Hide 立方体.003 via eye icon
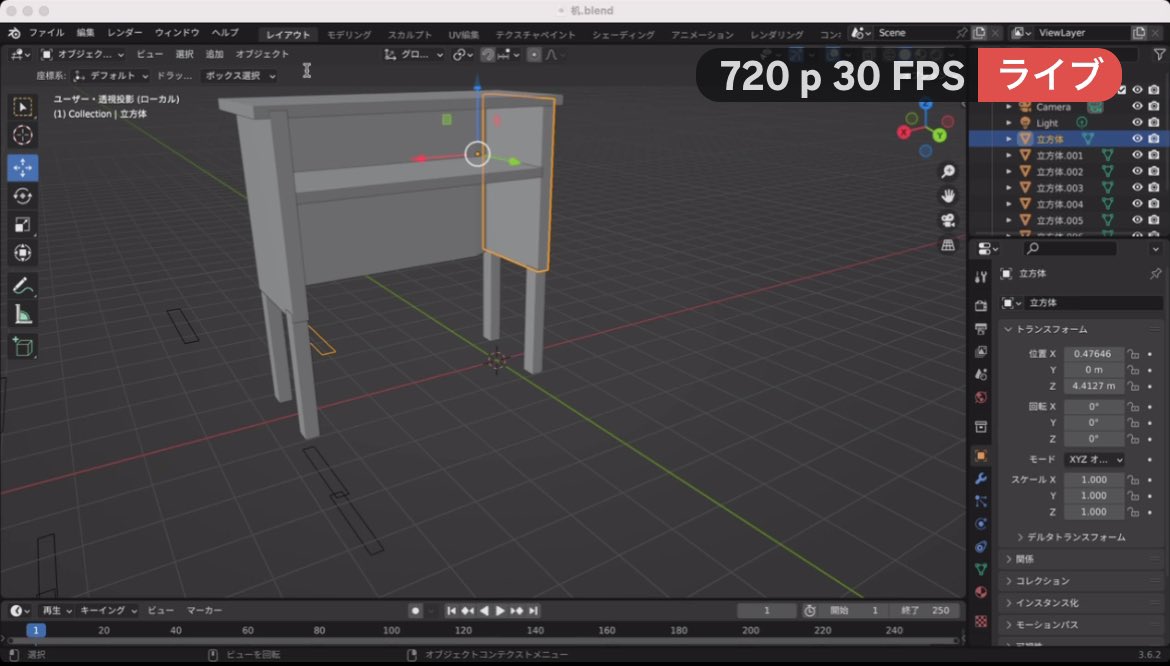Image resolution: width=1170 pixels, height=666 pixels. [x=1137, y=187]
